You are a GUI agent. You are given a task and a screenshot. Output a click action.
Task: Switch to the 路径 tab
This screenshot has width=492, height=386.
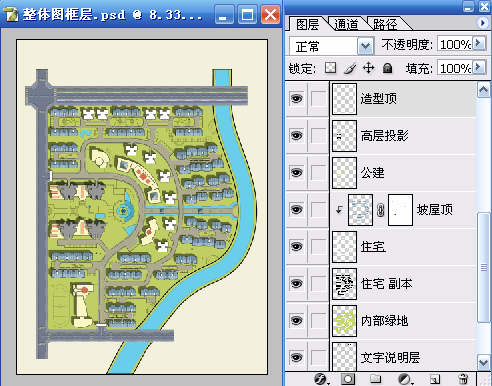coord(386,24)
